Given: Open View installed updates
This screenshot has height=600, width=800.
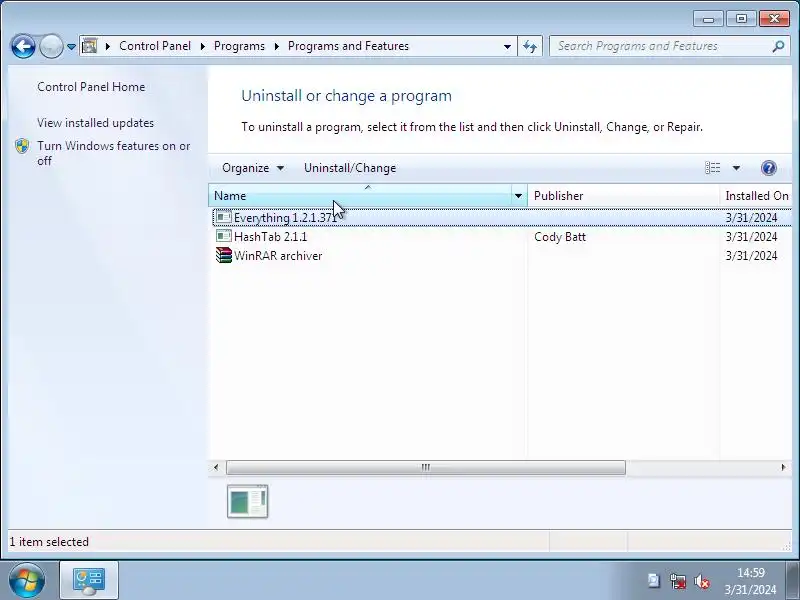Looking at the screenshot, I should [x=95, y=123].
